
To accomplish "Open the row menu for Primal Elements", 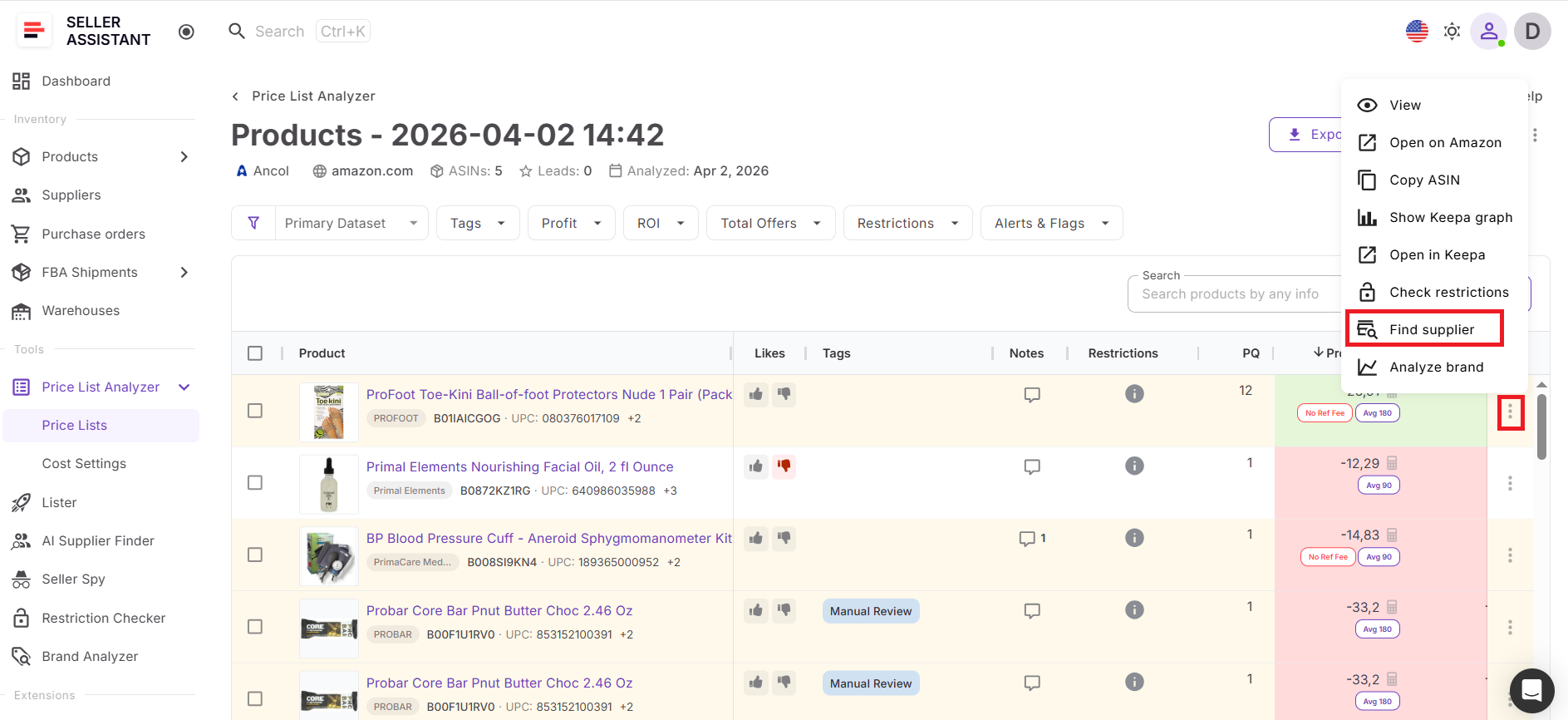I will (1510, 483).
